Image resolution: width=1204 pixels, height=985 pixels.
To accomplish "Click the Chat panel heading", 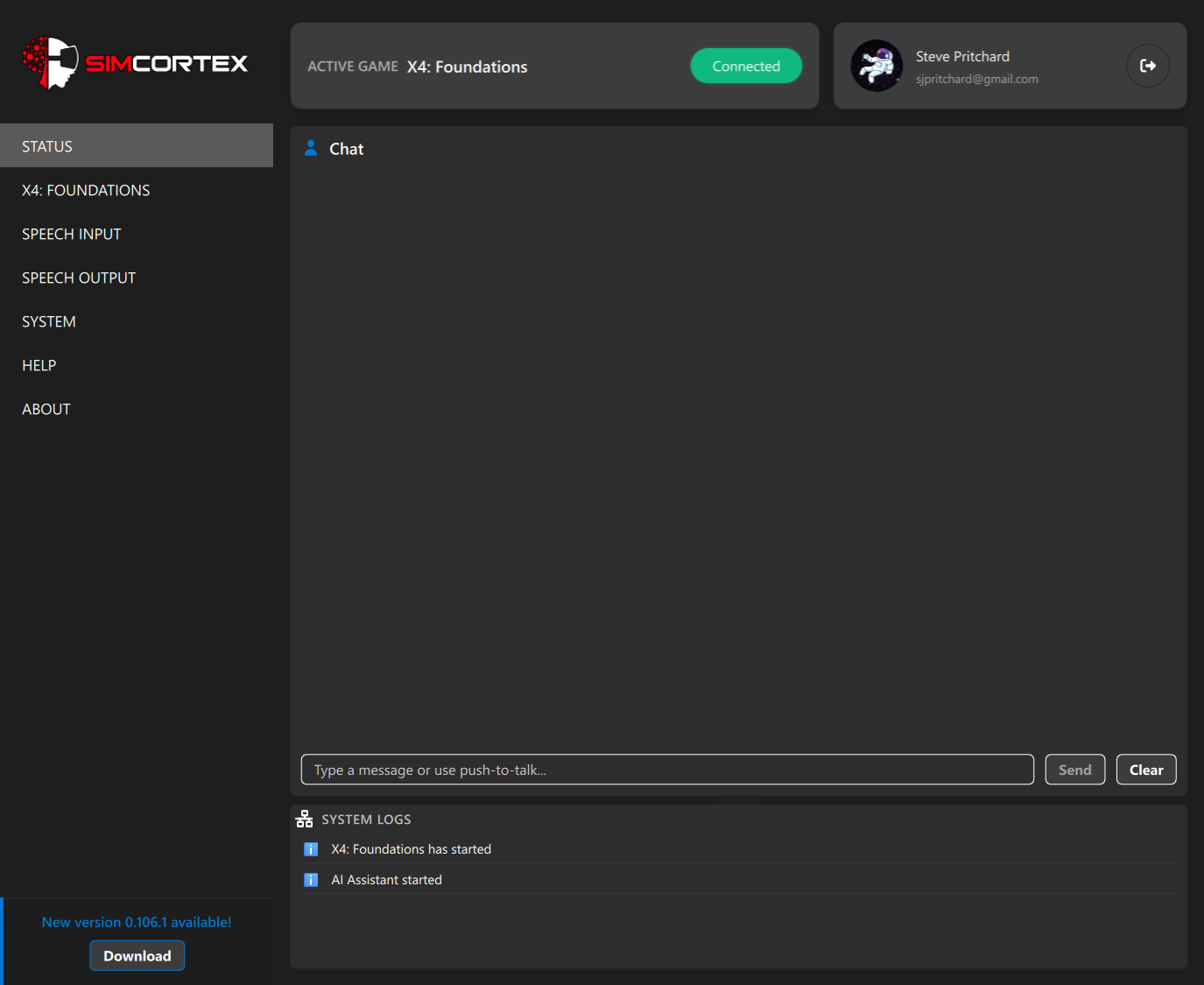I will click(346, 149).
